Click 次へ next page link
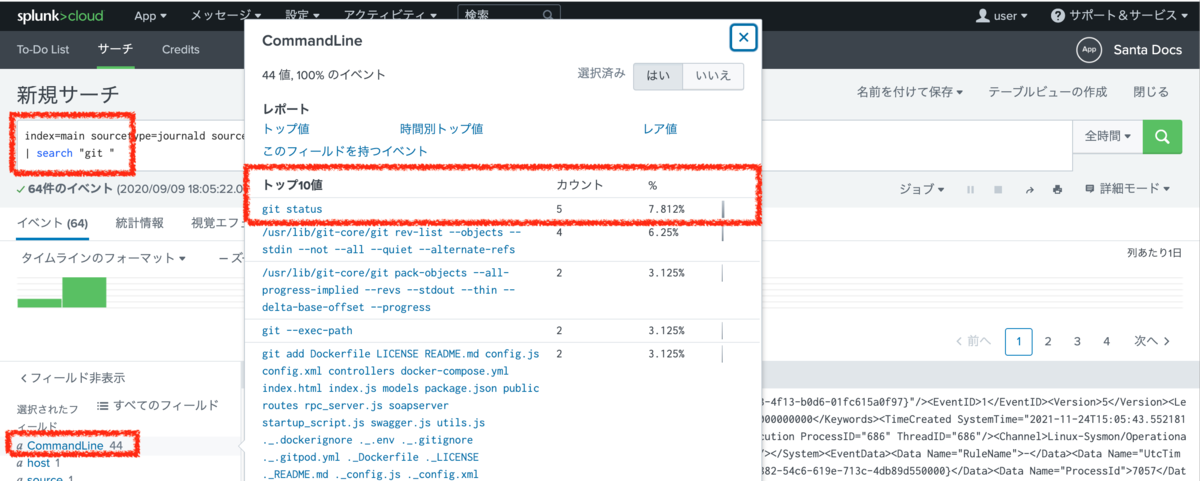 pos(1152,341)
